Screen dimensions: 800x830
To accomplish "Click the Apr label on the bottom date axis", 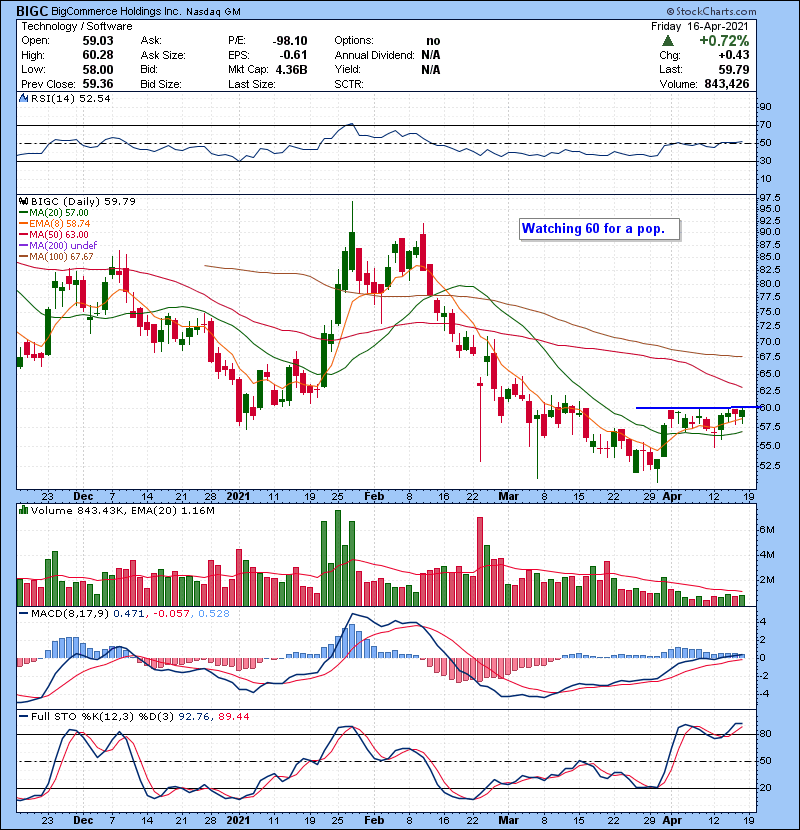I will pyautogui.click(x=672, y=820).
